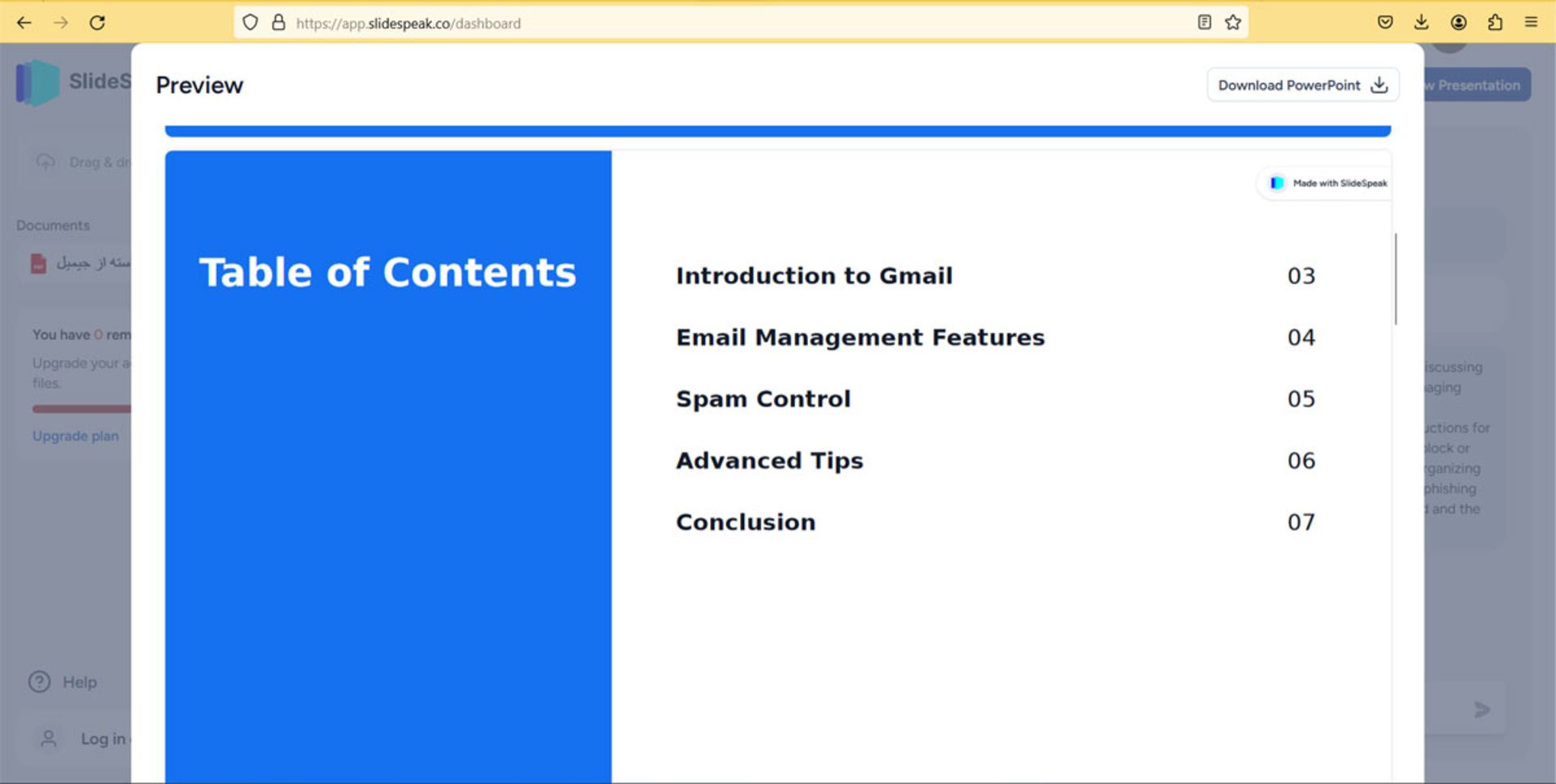
Task: Click the Advanced Tips entry
Action: pyautogui.click(x=770, y=460)
